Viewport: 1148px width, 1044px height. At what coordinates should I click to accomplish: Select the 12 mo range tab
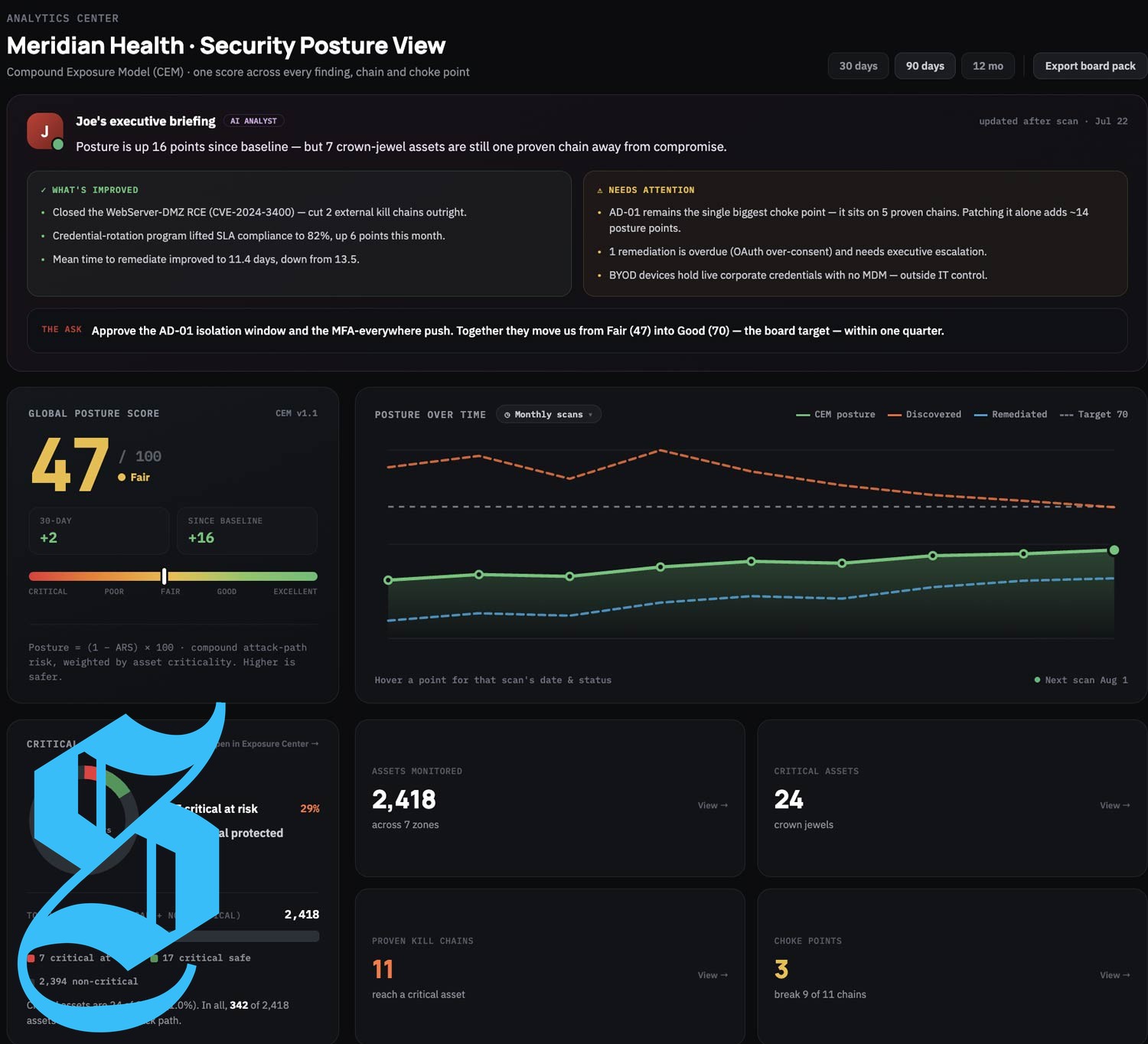988,66
